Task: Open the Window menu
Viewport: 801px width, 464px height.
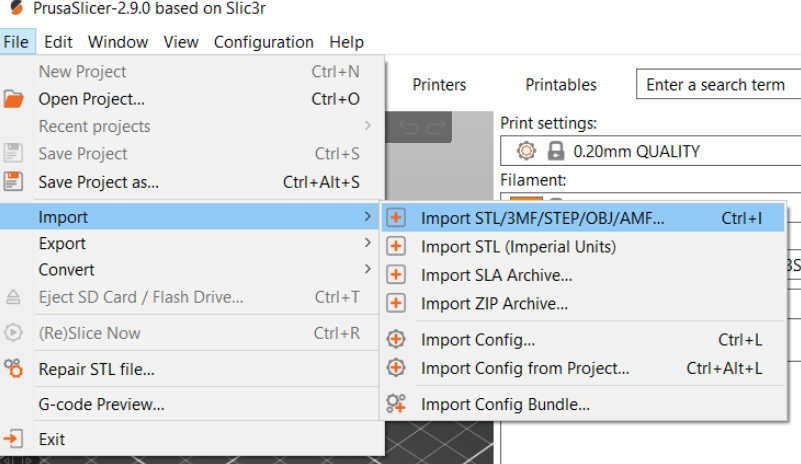Action: click(x=118, y=42)
